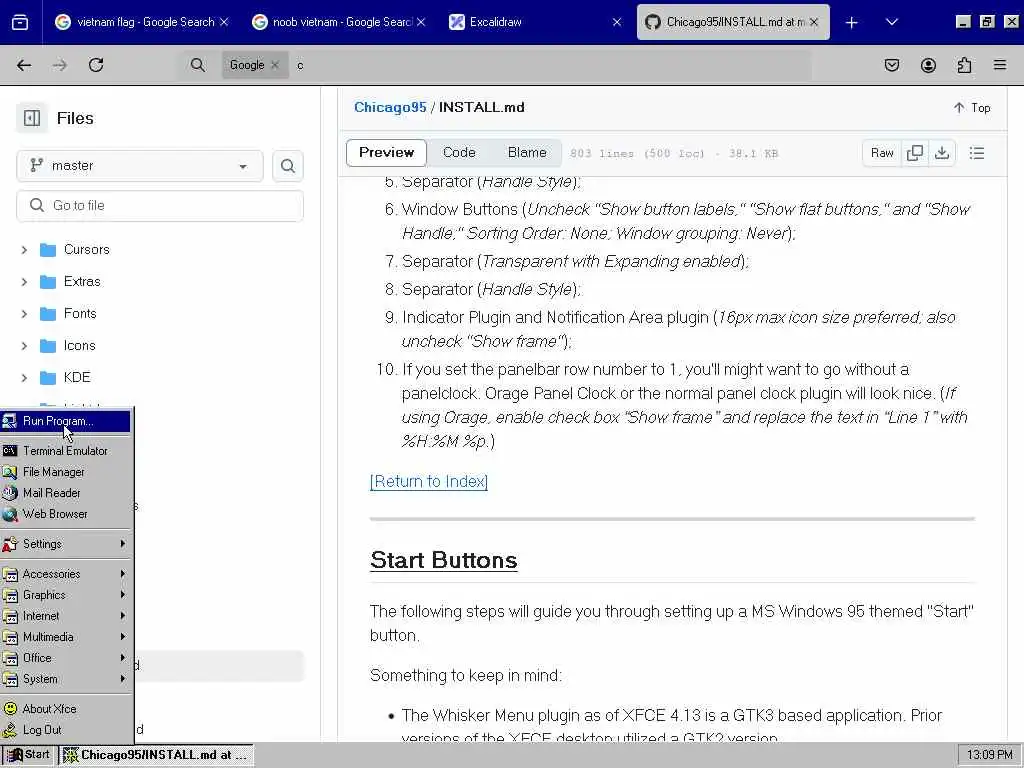Image resolution: width=1024 pixels, height=768 pixels.
Task: Choose Log Out in Start menu
Action: pos(66,730)
